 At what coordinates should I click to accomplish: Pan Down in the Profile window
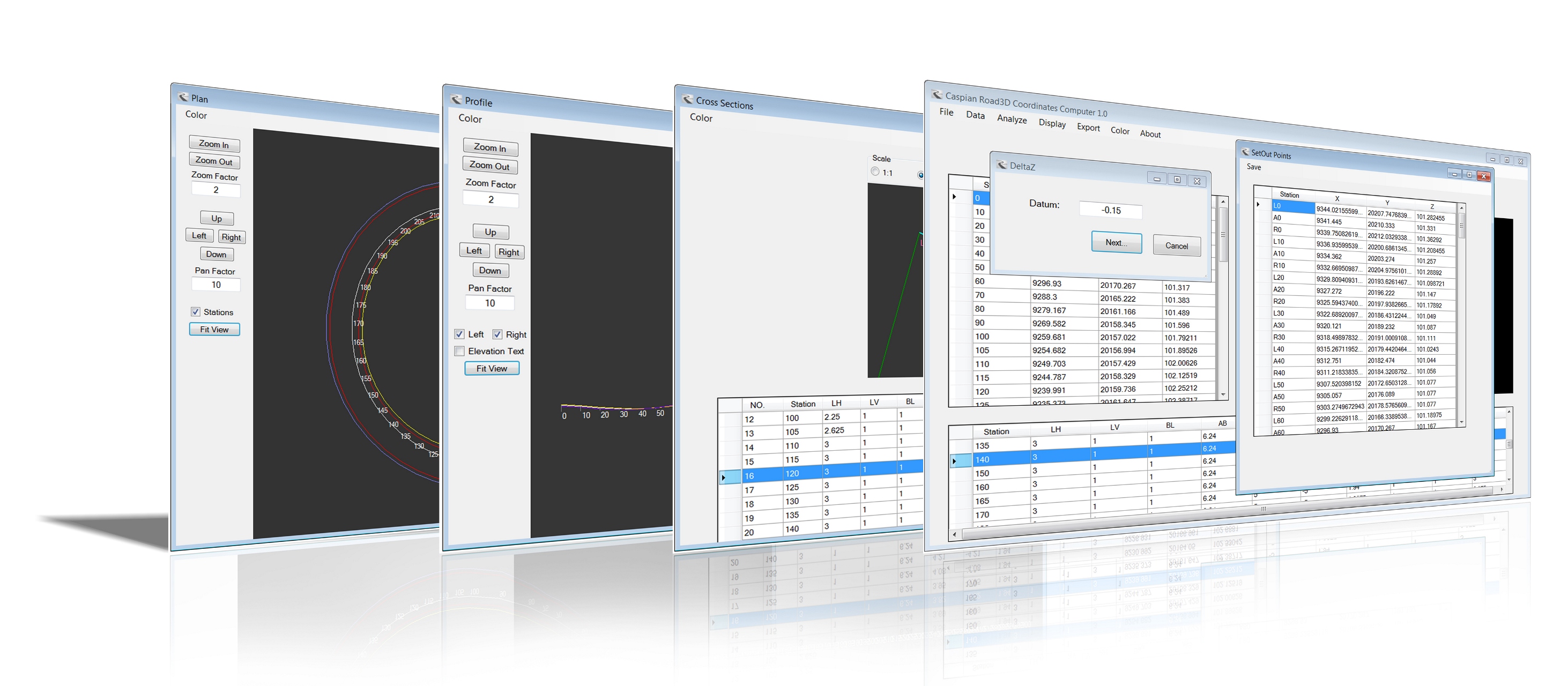click(490, 270)
